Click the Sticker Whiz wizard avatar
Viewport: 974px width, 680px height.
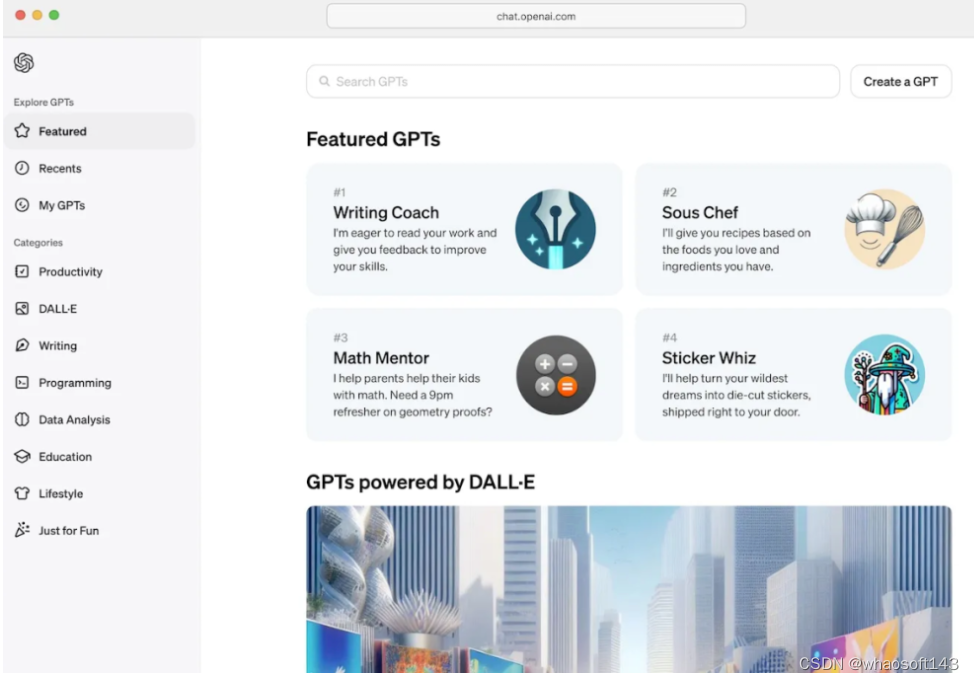(x=885, y=375)
